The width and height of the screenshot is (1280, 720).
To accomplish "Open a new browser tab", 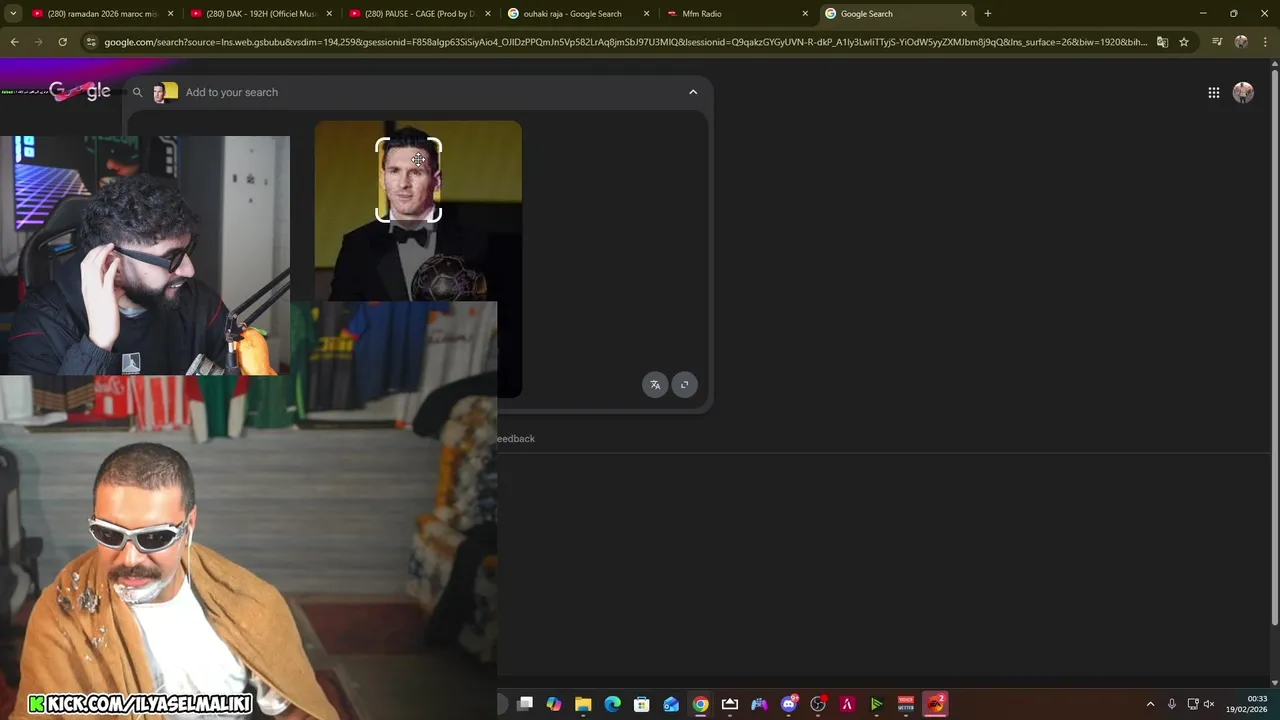I will pos(988,14).
